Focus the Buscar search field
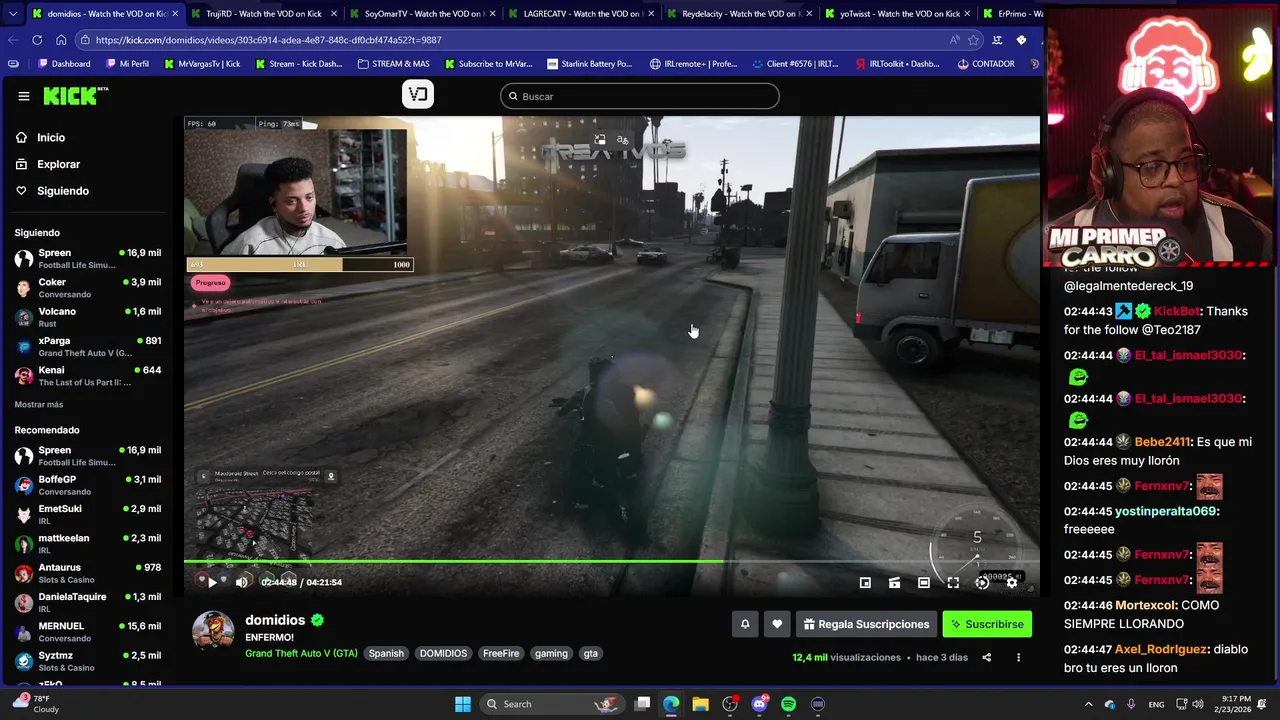 (640, 96)
